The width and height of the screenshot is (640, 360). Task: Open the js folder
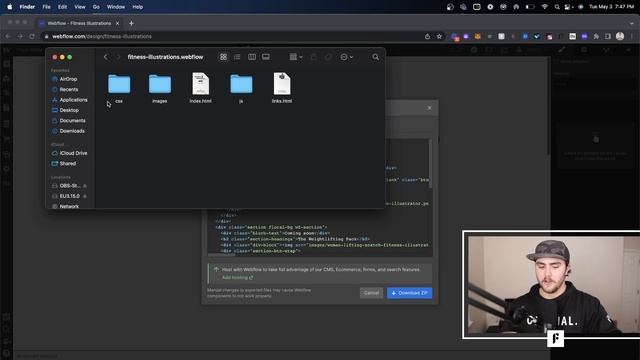[x=241, y=84]
